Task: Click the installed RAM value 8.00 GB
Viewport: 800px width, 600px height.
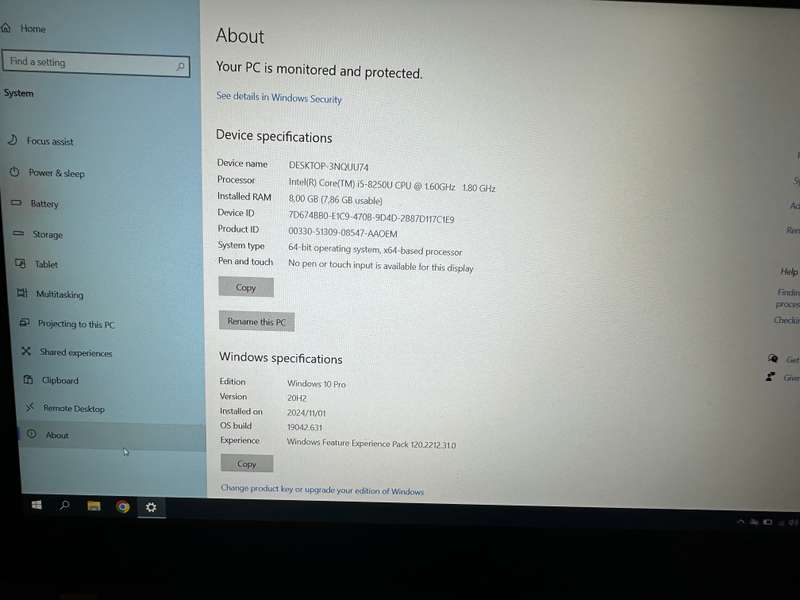Action: click(335, 199)
